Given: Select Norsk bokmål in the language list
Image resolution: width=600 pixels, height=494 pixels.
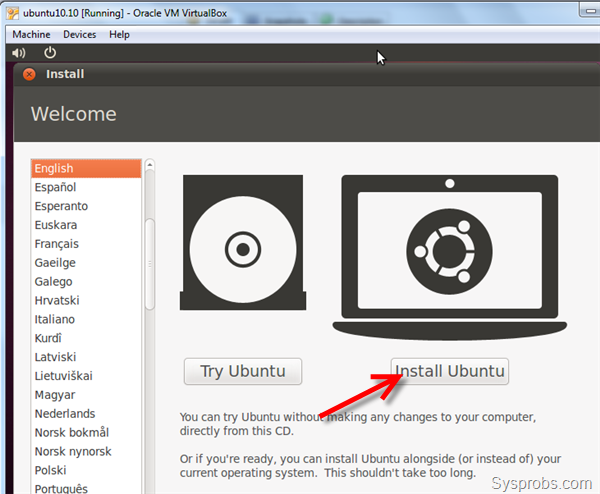Looking at the screenshot, I should pos(86,432).
